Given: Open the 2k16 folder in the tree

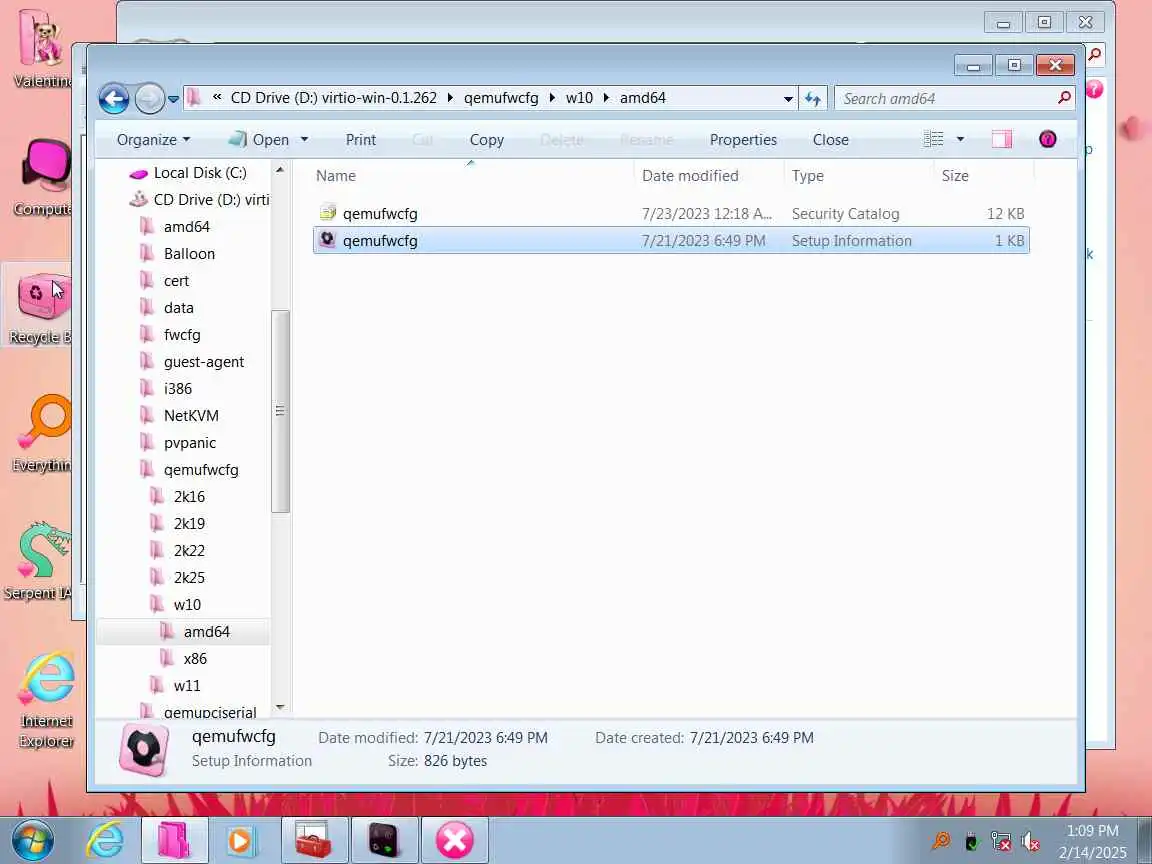Looking at the screenshot, I should [x=189, y=497].
